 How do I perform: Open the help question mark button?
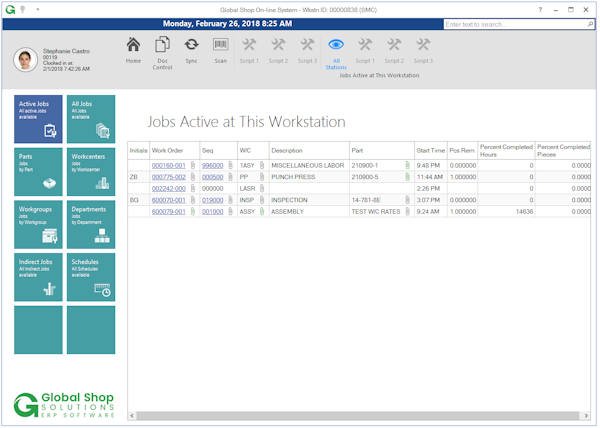click(540, 10)
